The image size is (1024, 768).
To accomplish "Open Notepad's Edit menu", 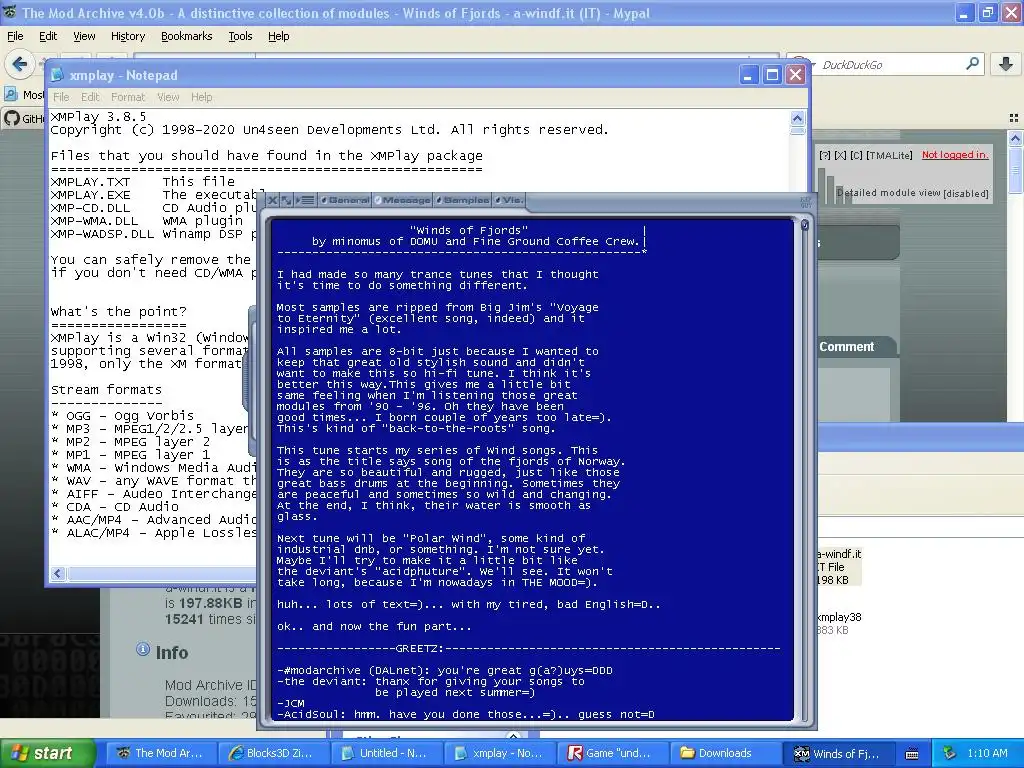I will pyautogui.click(x=89, y=97).
